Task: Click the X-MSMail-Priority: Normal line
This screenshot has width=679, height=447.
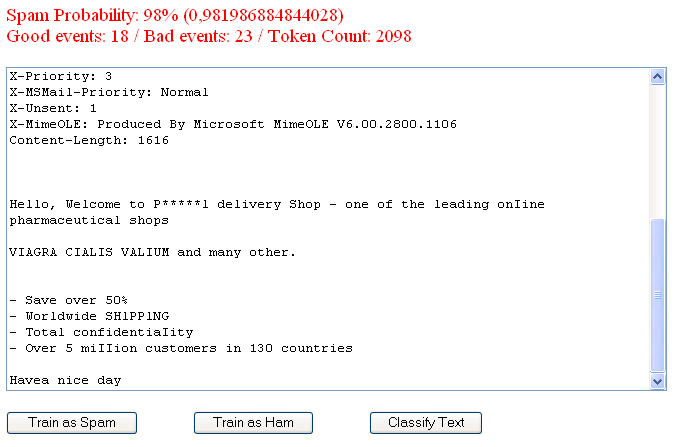Action: 108,92
